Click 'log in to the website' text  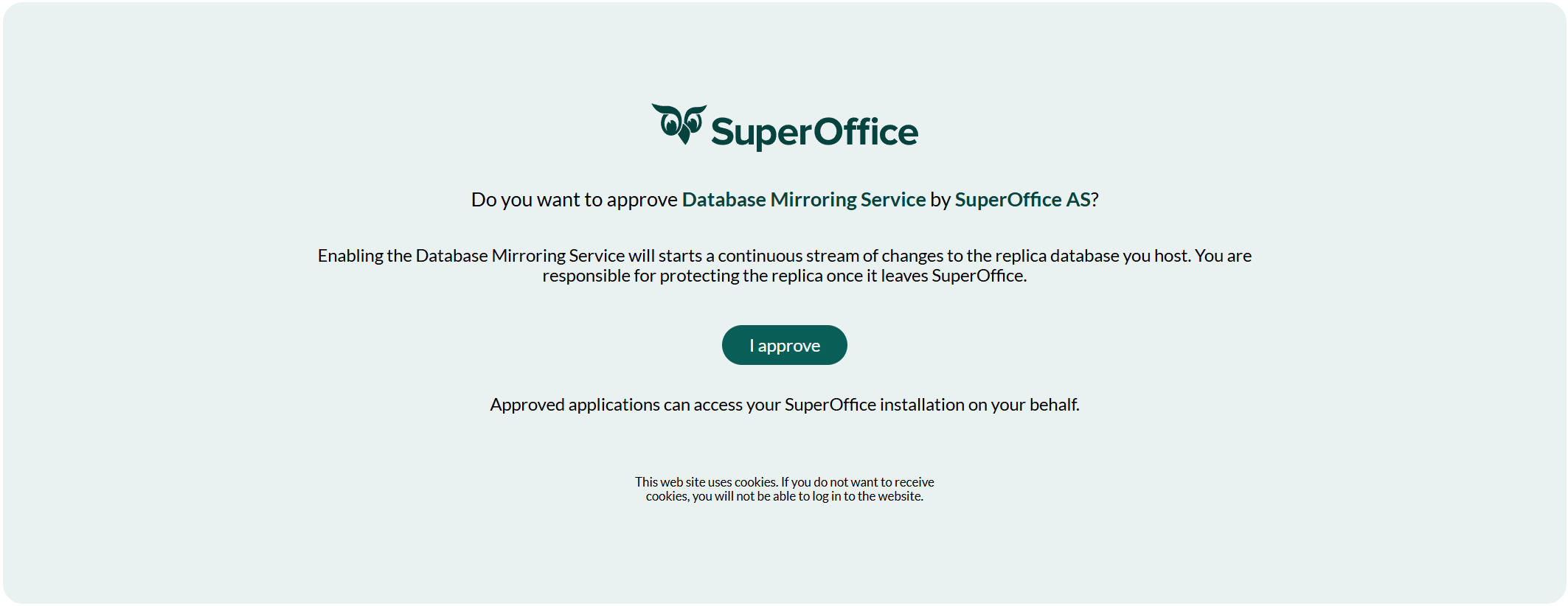[x=868, y=496]
